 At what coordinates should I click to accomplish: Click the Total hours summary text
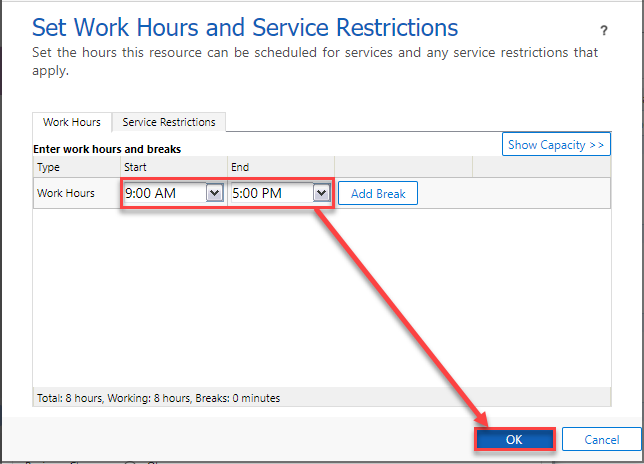pos(158,397)
